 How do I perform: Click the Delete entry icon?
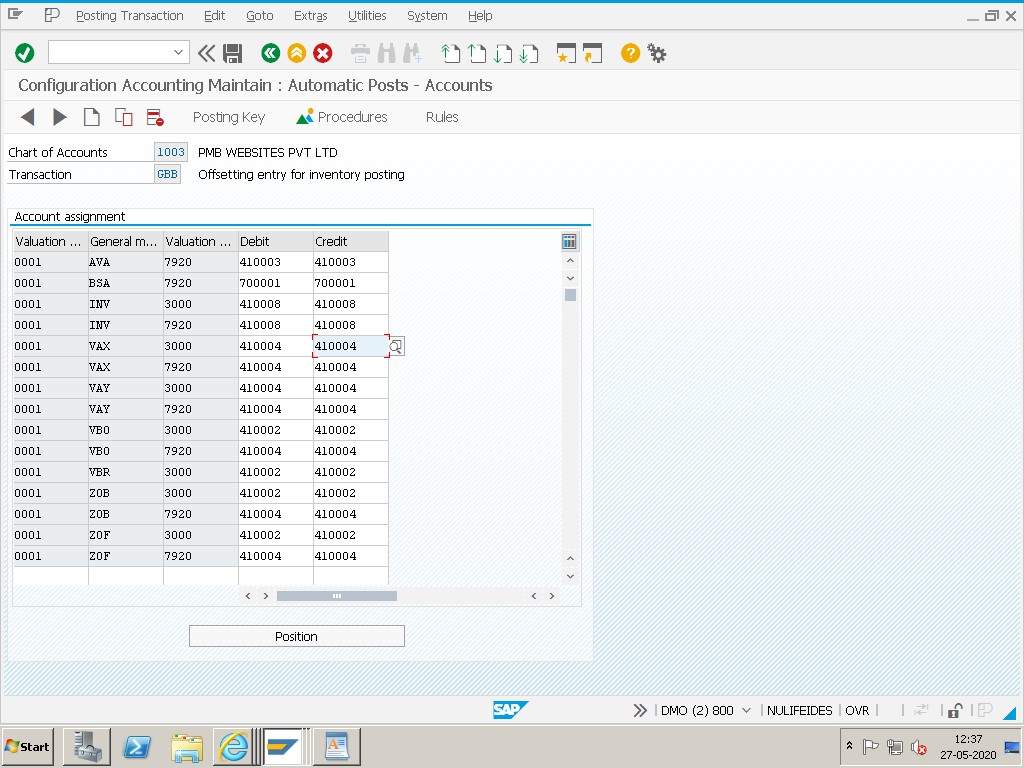[155, 117]
